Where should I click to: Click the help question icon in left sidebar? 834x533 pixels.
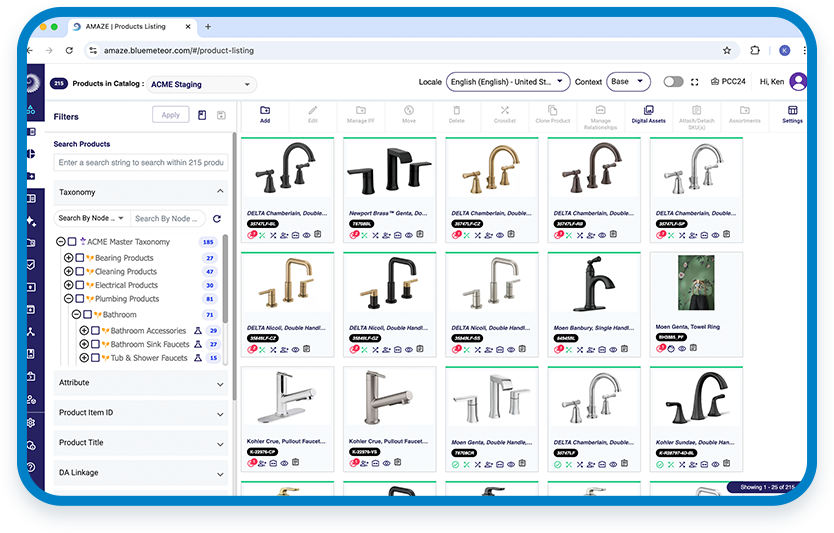point(31,467)
